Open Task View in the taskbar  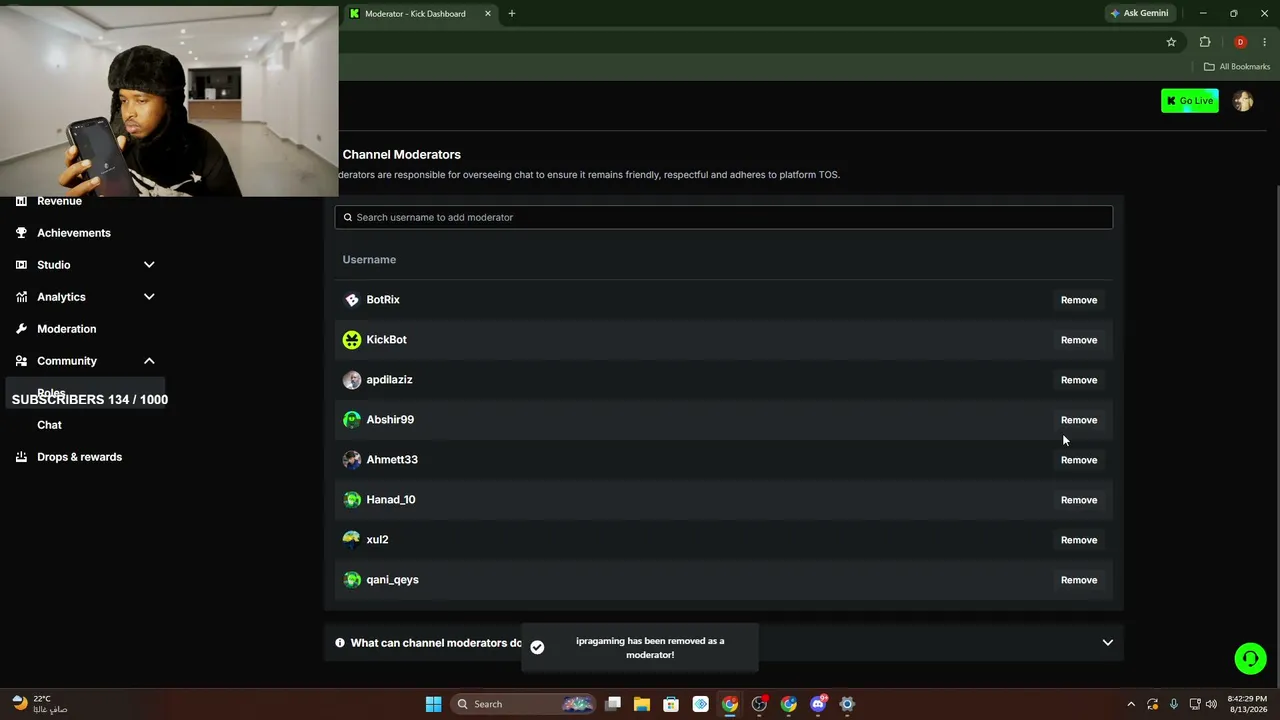612,704
